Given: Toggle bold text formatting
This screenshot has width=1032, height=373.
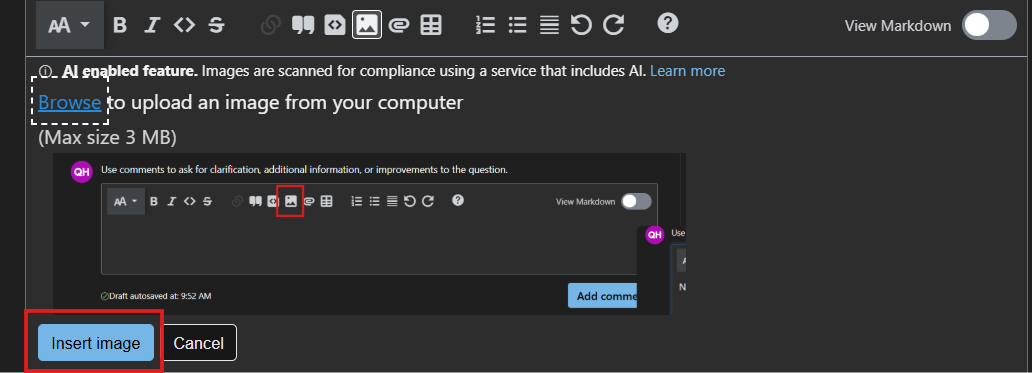Looking at the screenshot, I should tap(119, 25).
